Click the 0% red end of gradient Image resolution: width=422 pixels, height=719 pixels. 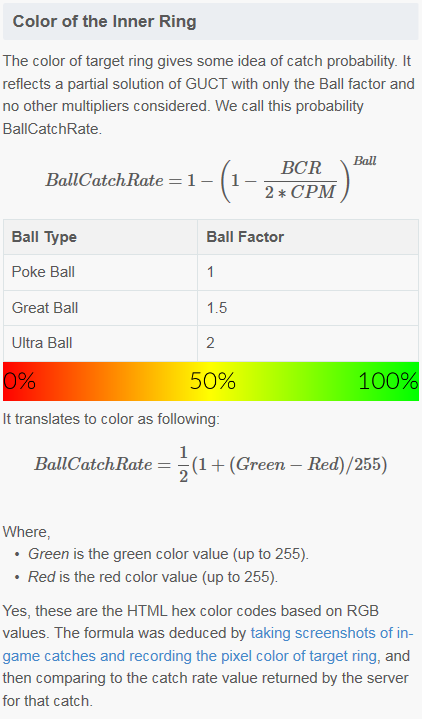coord(19,381)
